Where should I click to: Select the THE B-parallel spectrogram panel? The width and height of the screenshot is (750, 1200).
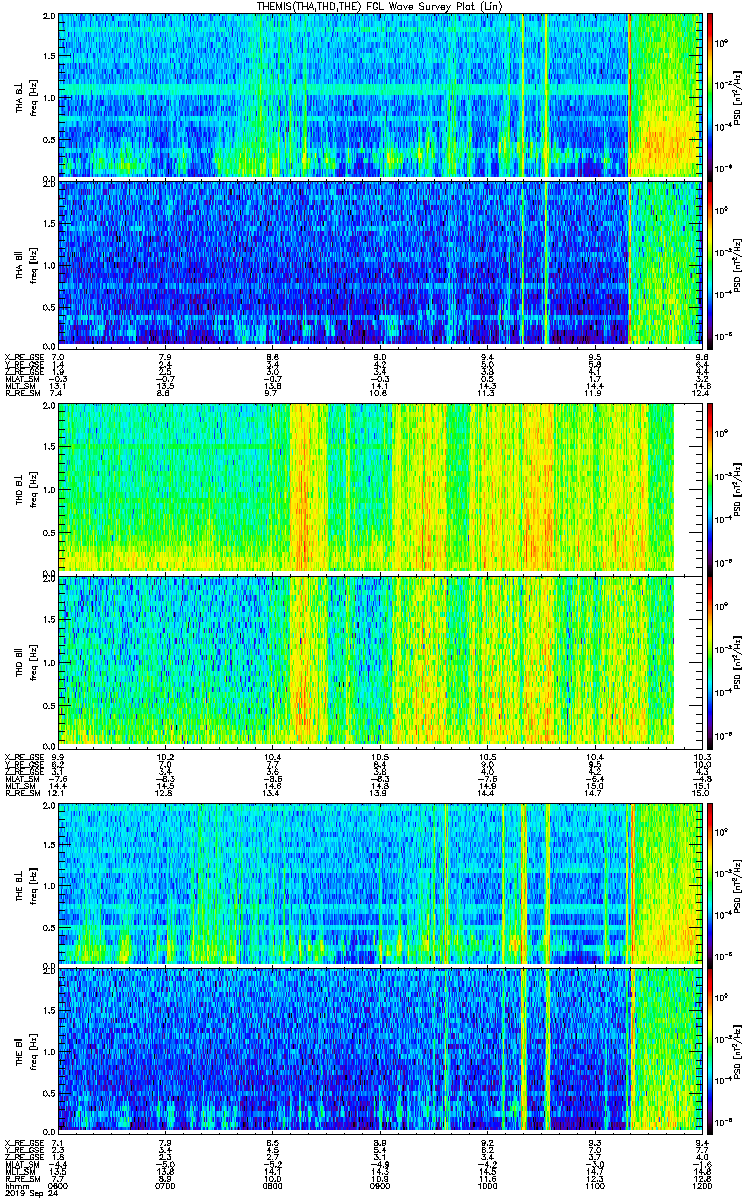point(380,1051)
